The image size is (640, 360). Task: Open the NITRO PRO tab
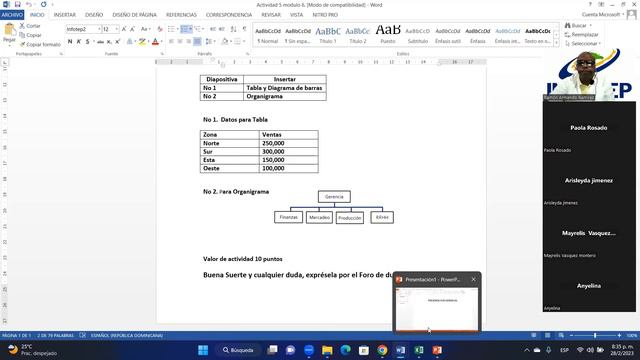325,15
